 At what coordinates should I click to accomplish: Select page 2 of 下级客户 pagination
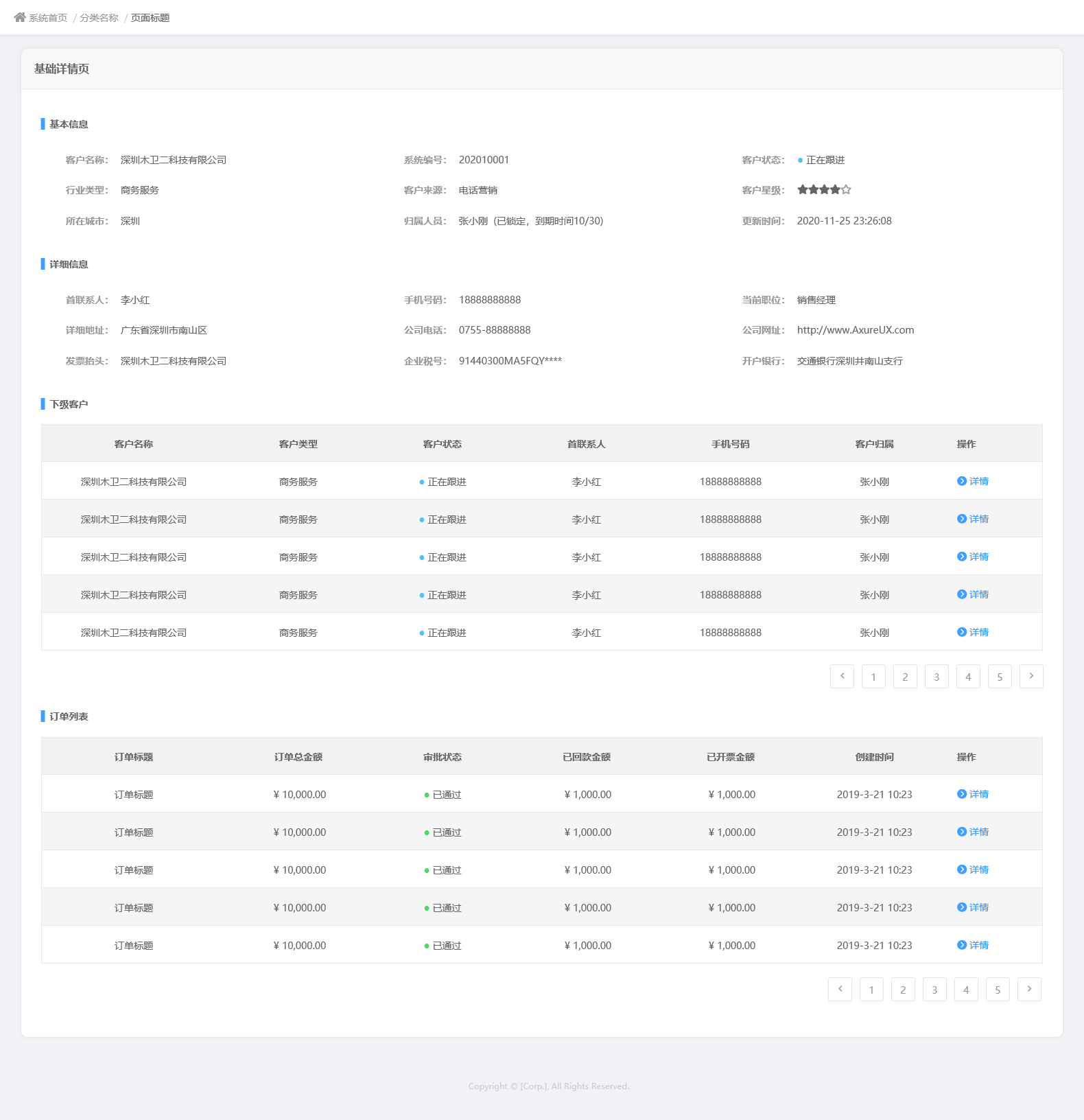click(x=905, y=676)
